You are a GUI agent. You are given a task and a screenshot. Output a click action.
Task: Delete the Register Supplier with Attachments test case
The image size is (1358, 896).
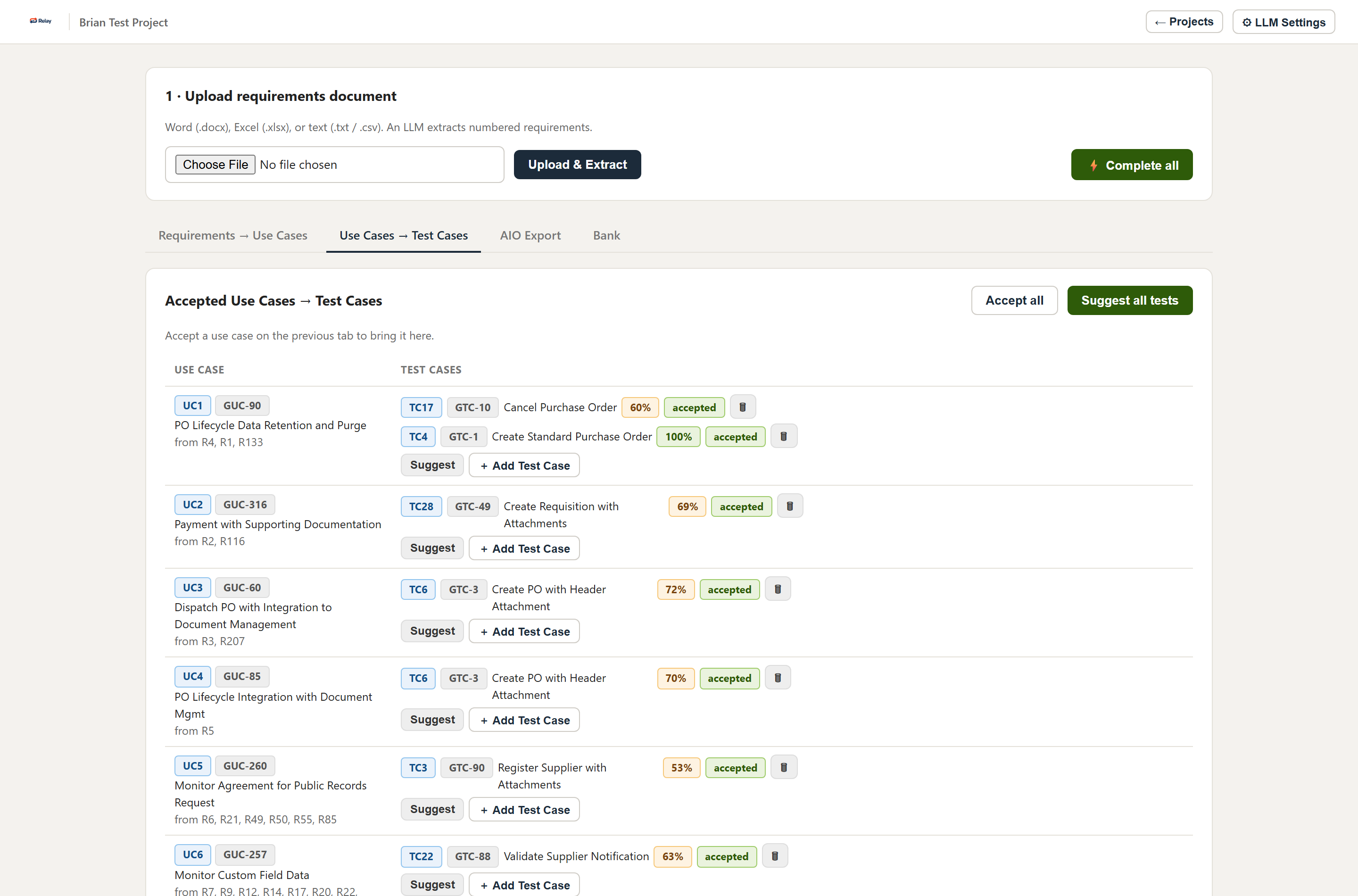(784, 767)
